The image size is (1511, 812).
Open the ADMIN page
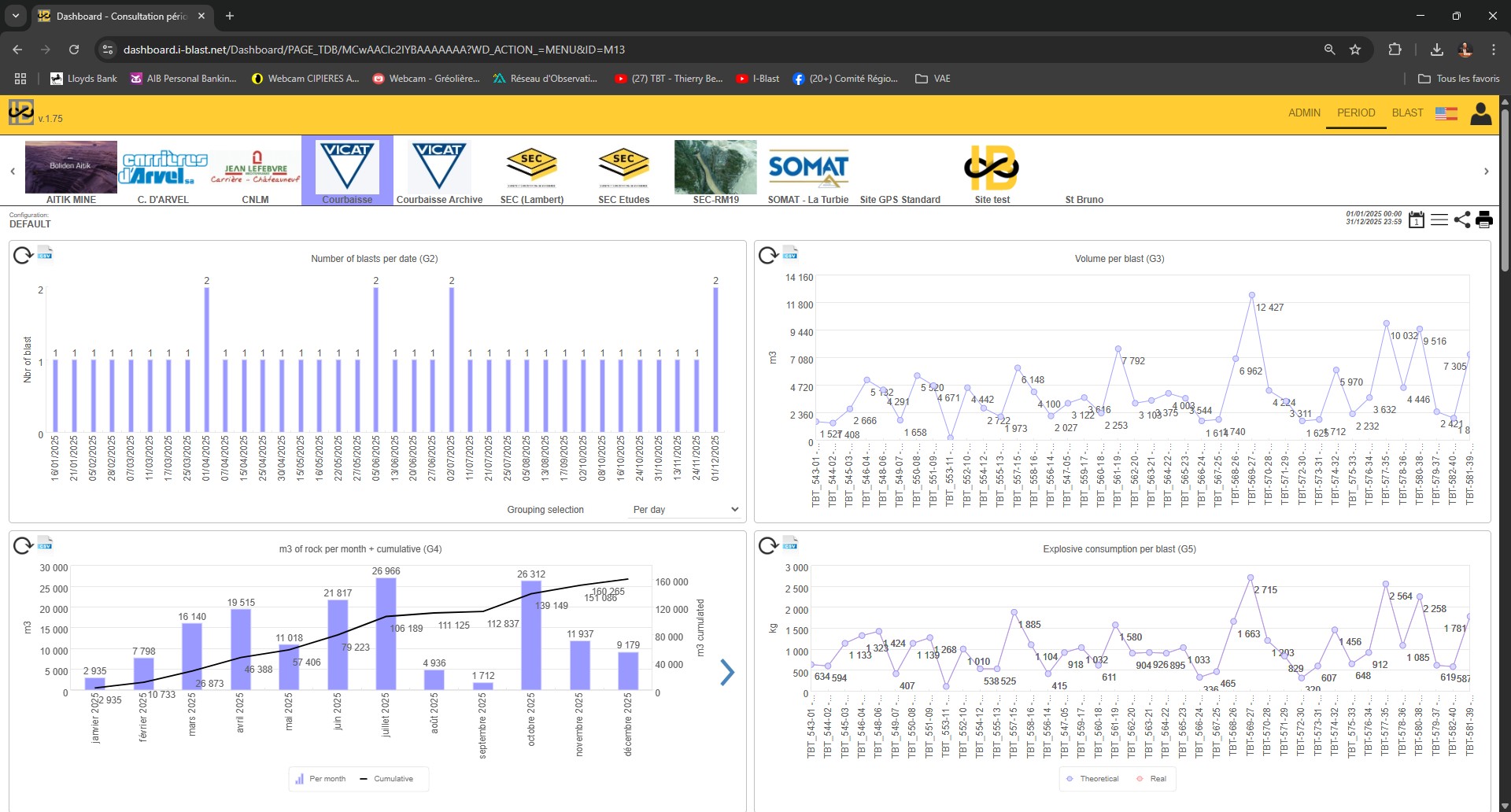click(x=1304, y=113)
